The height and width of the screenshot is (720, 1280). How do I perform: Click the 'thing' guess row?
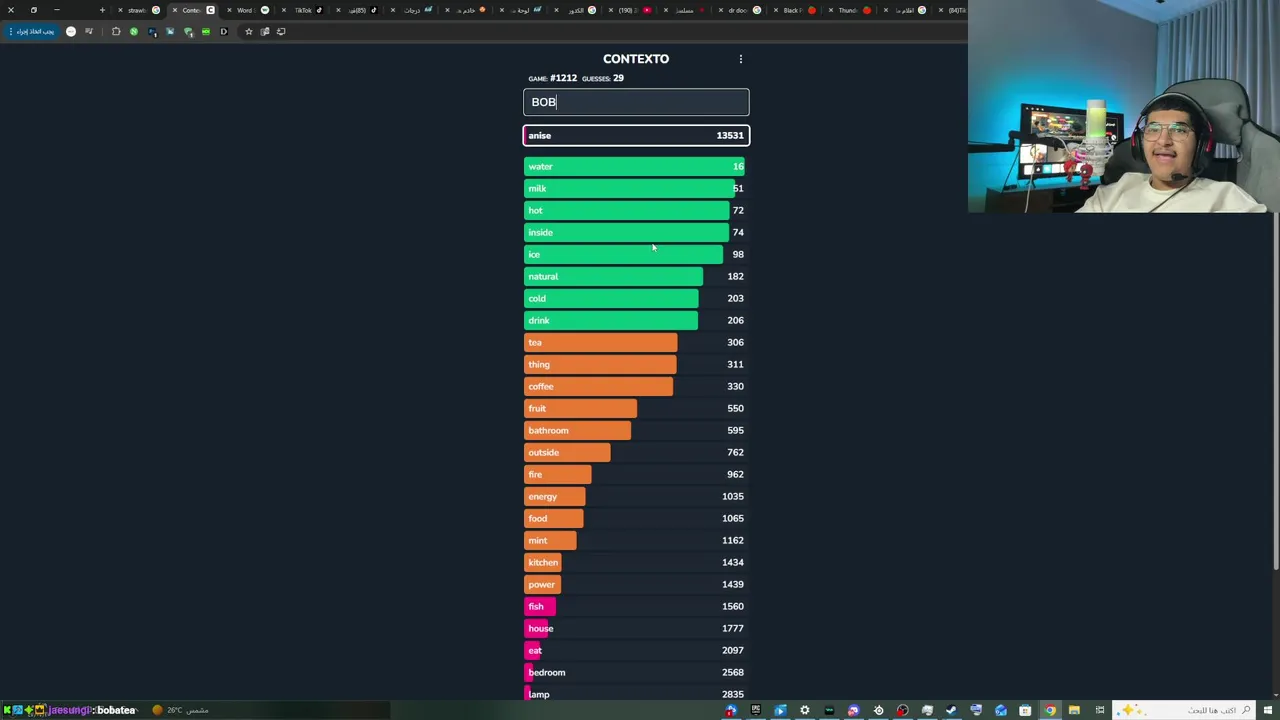click(x=636, y=365)
